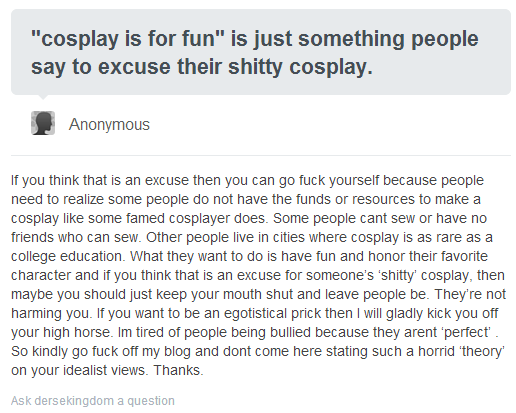Viewport: 516px width, 413px height.
Task: Click the phrase 'honor their favorite character'
Action: click(x=250, y=266)
